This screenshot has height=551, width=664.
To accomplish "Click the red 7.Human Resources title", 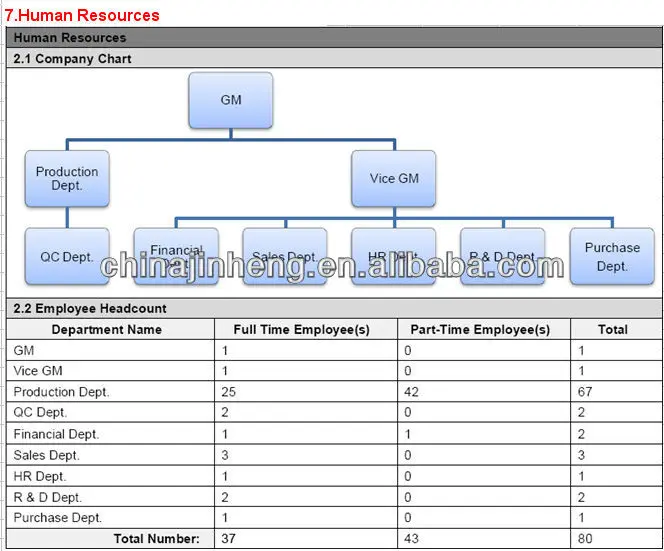I will [82, 15].
